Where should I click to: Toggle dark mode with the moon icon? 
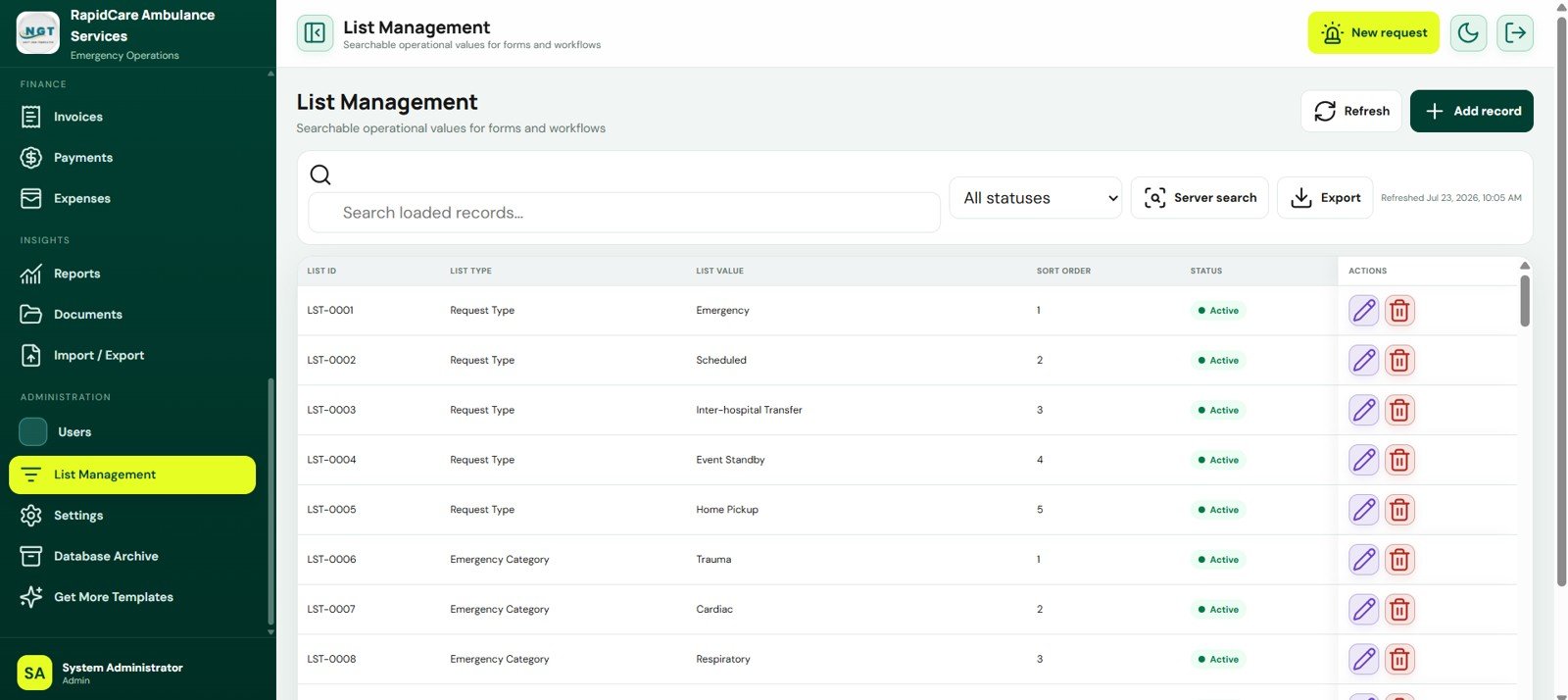click(x=1468, y=33)
